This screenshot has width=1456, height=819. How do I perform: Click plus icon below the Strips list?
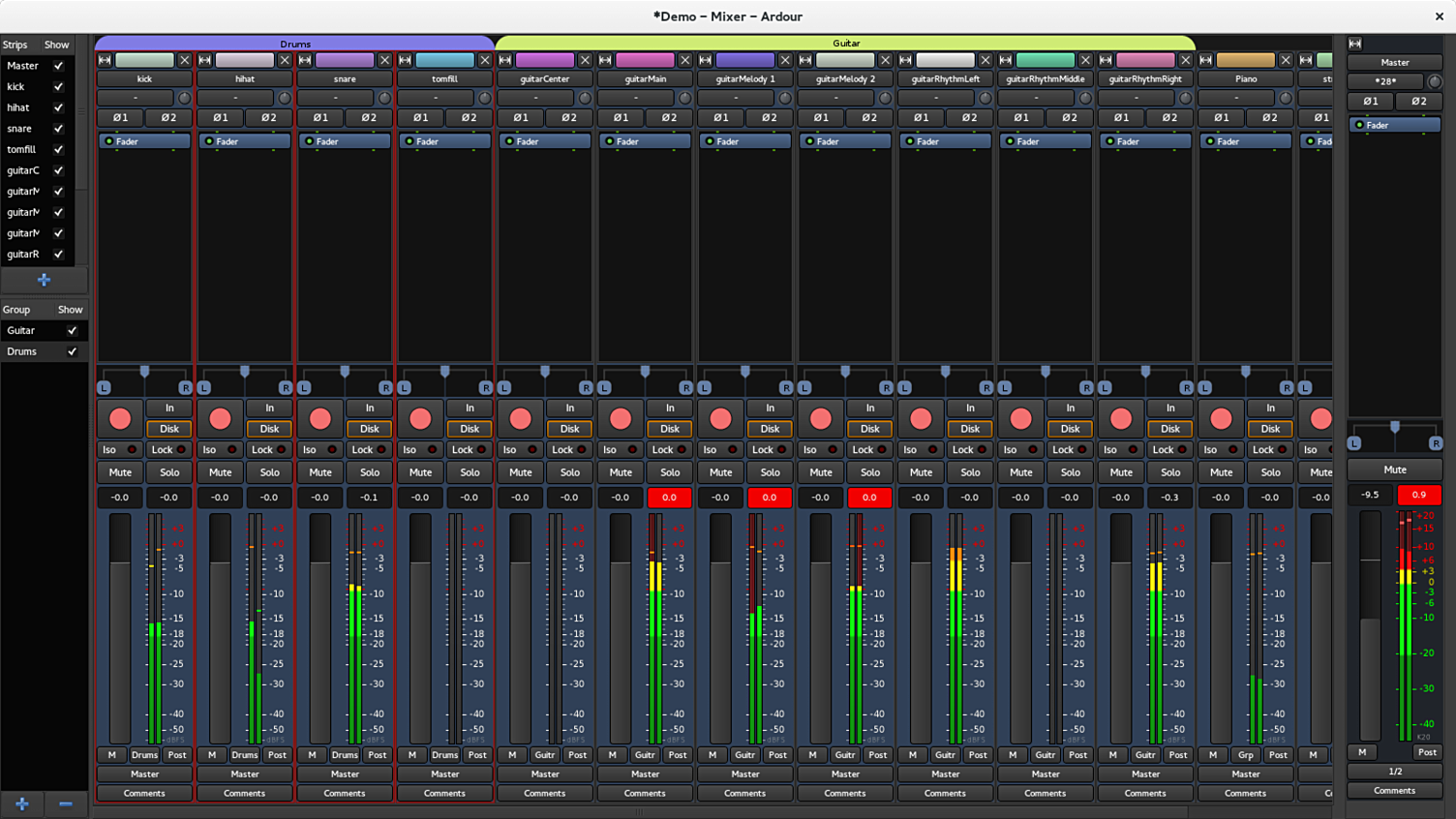click(44, 280)
